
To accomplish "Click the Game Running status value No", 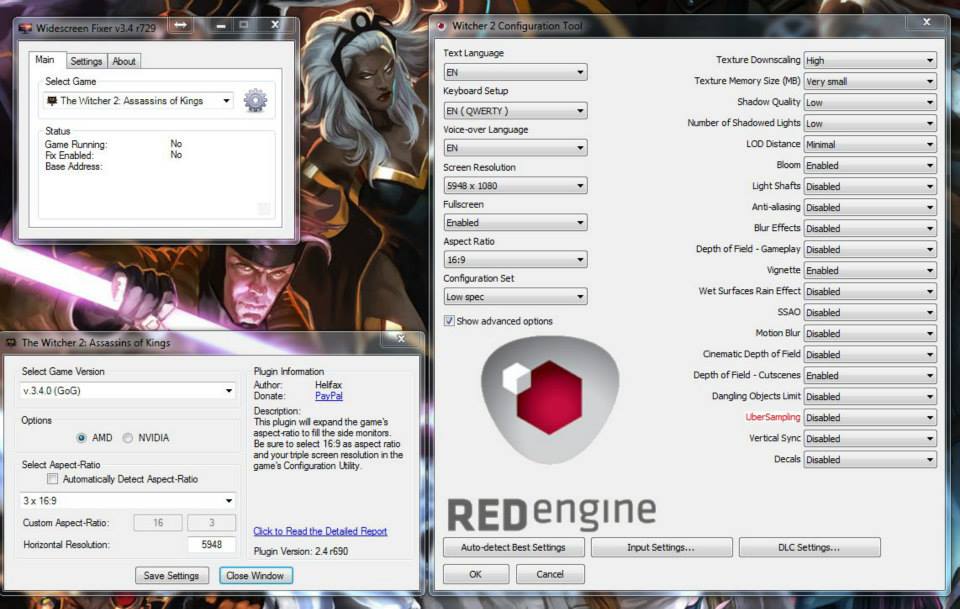I will (176, 144).
